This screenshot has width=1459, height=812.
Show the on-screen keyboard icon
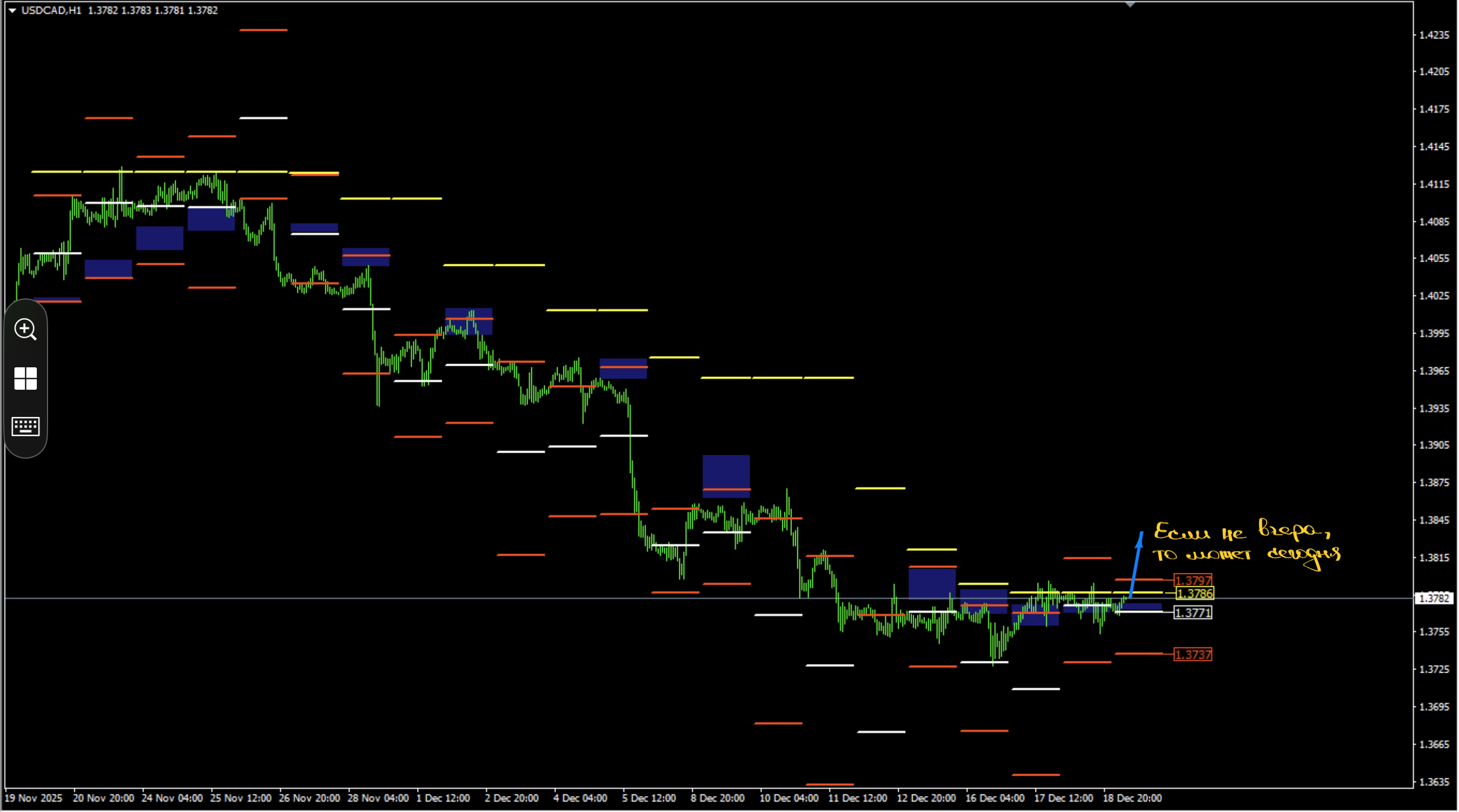[x=26, y=427]
